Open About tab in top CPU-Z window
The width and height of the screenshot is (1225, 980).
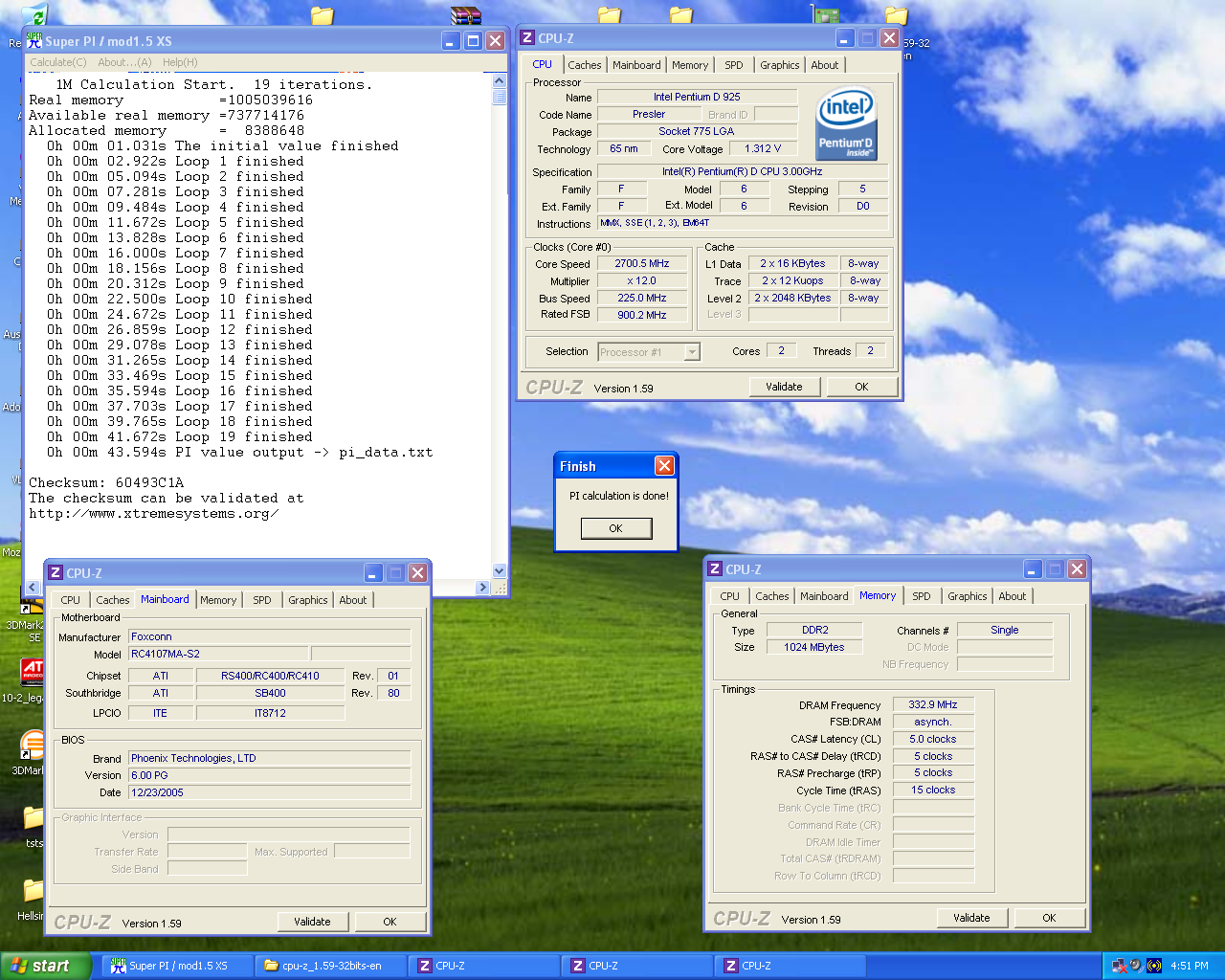tap(825, 65)
